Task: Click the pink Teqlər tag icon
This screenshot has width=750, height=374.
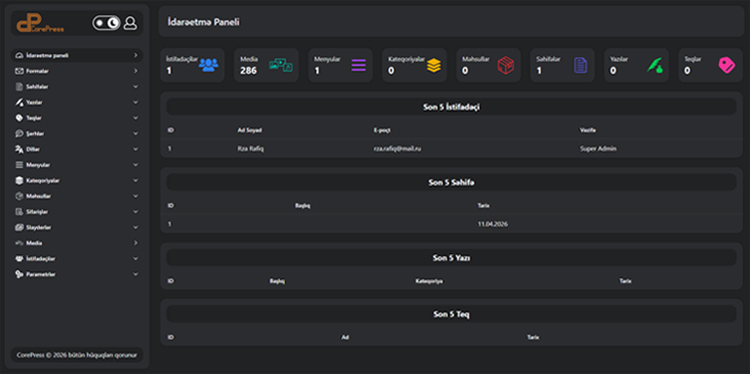Action: tap(727, 65)
